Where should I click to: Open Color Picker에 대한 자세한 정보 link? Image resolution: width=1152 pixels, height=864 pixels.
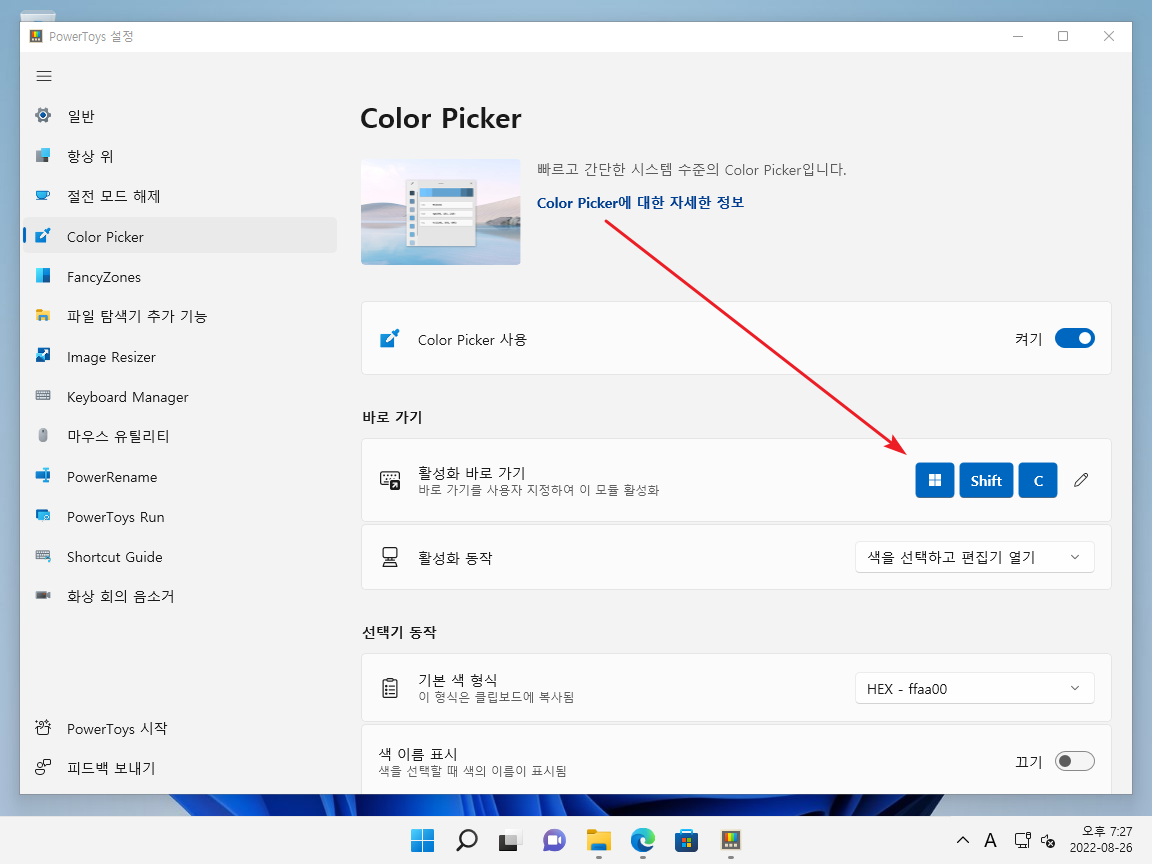point(640,203)
